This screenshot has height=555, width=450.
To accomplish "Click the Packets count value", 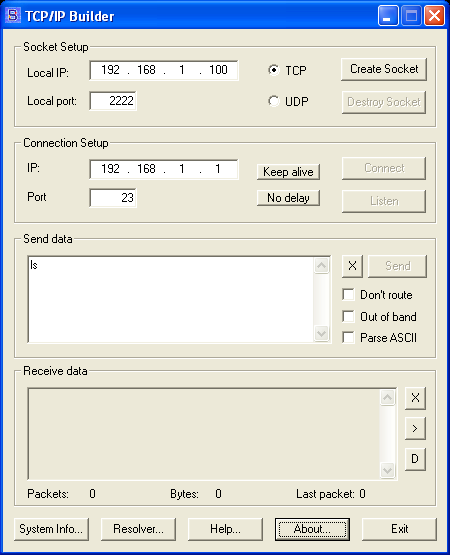I will point(92,494).
